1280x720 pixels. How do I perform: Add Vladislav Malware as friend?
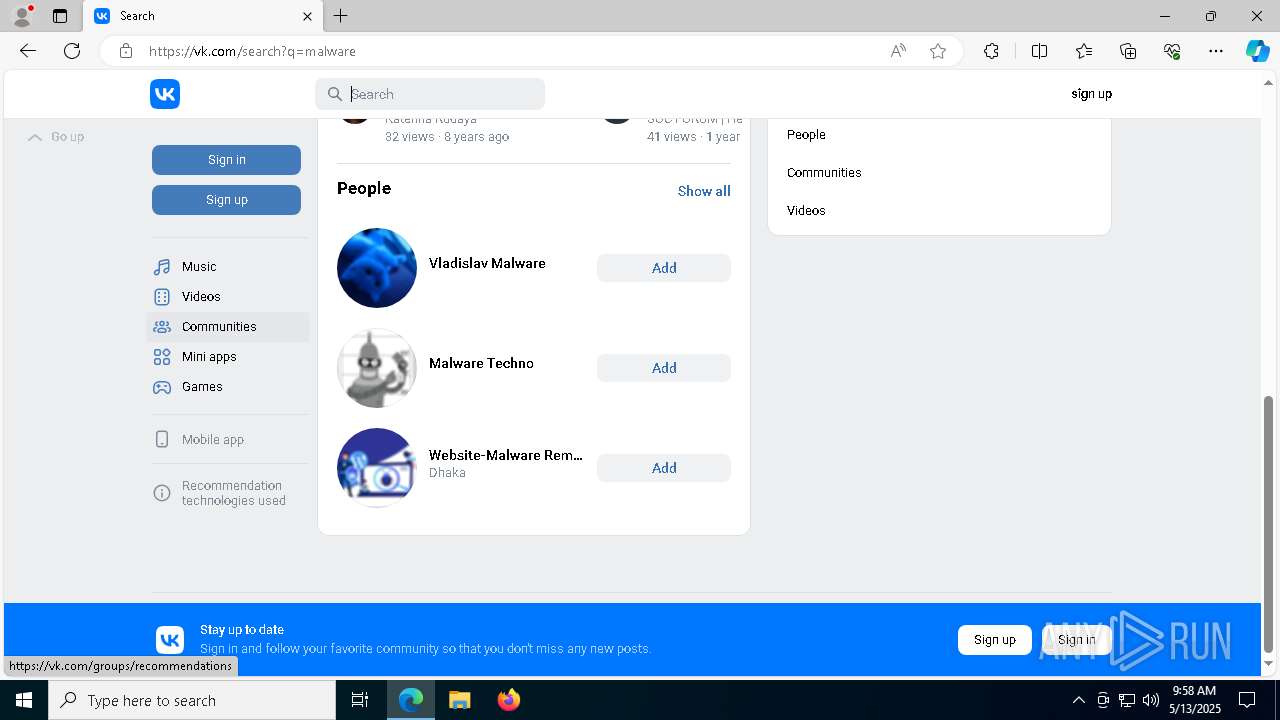(664, 268)
